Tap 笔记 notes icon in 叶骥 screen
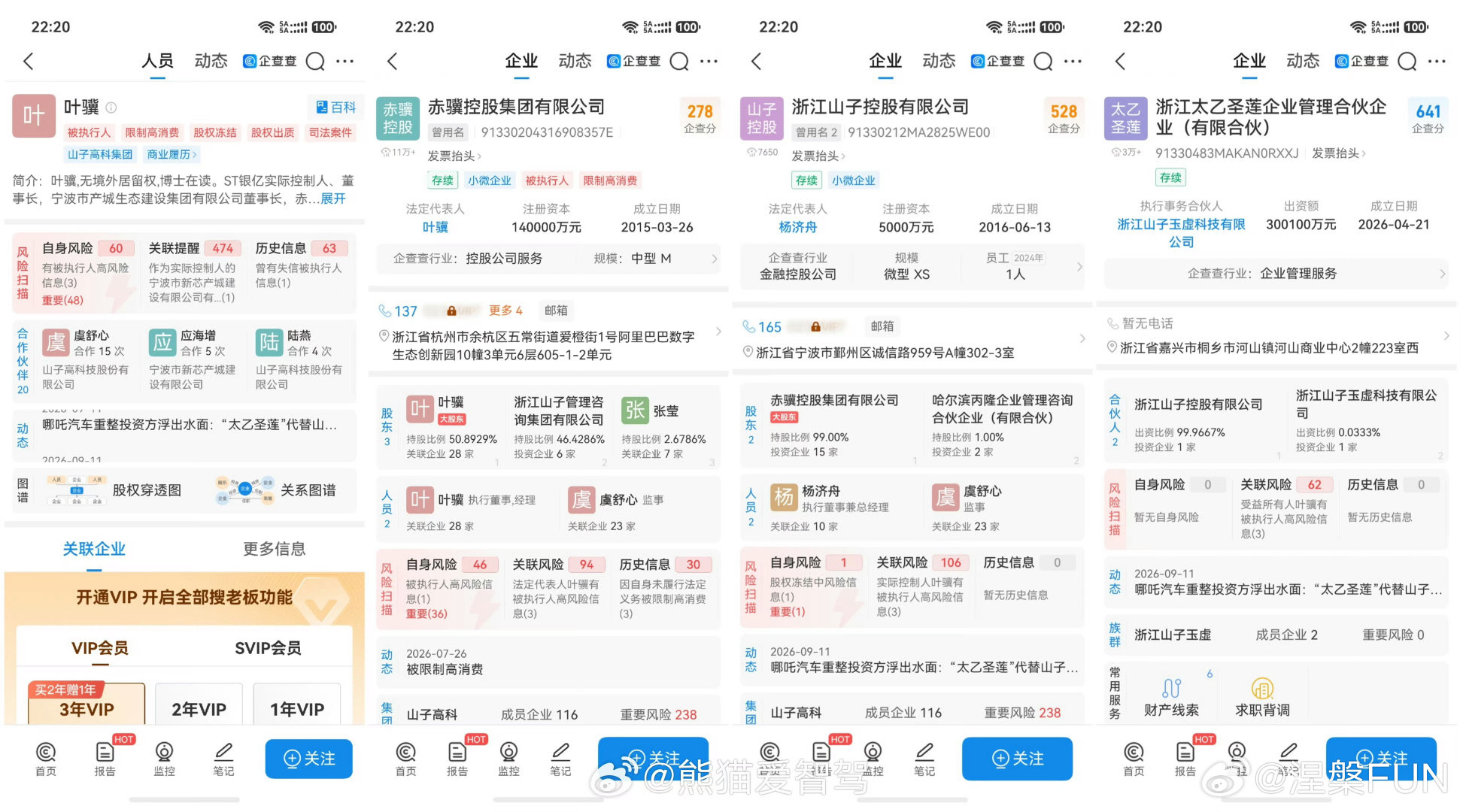 pyautogui.click(x=223, y=759)
